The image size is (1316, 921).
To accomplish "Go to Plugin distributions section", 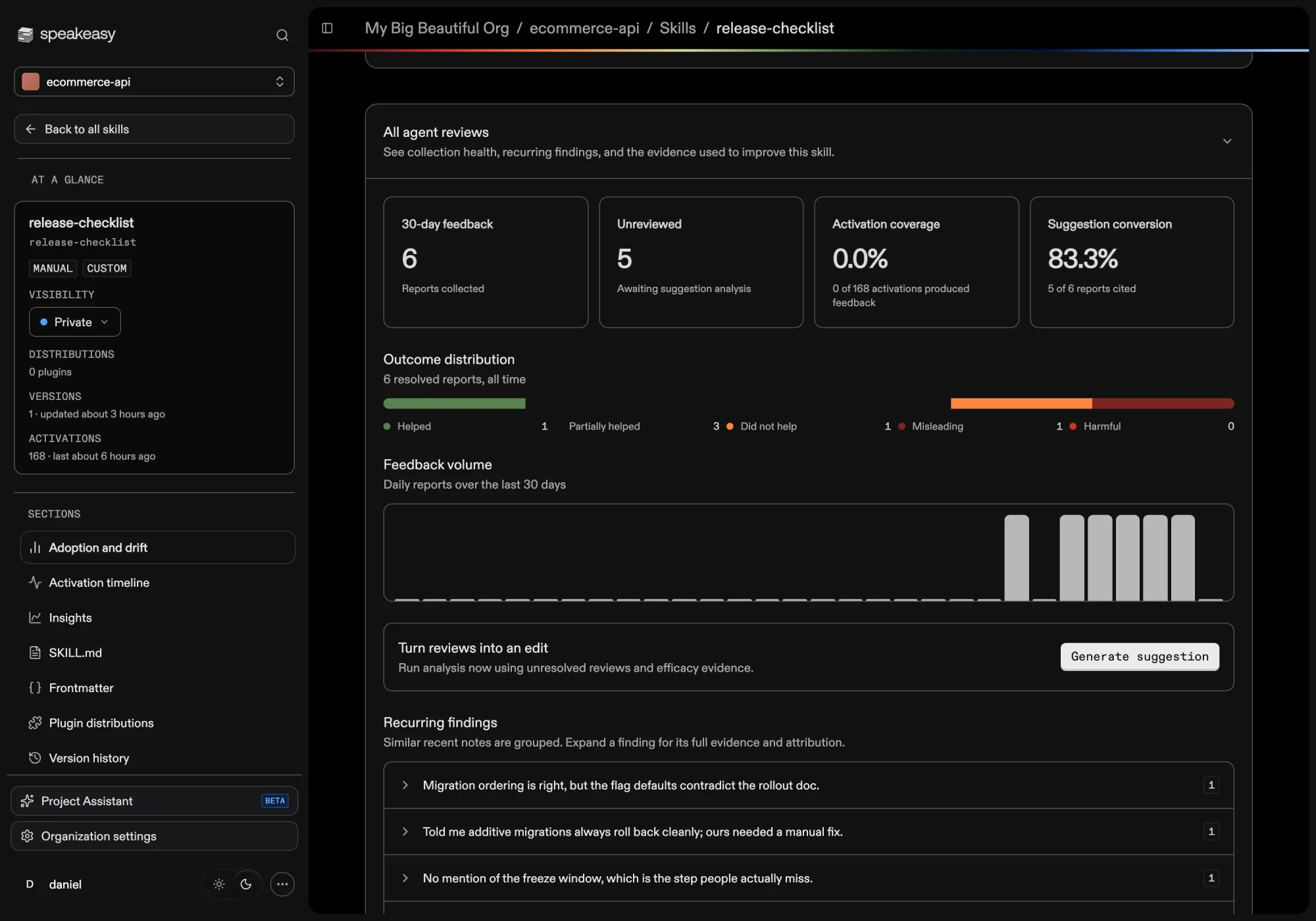I will [158, 723].
